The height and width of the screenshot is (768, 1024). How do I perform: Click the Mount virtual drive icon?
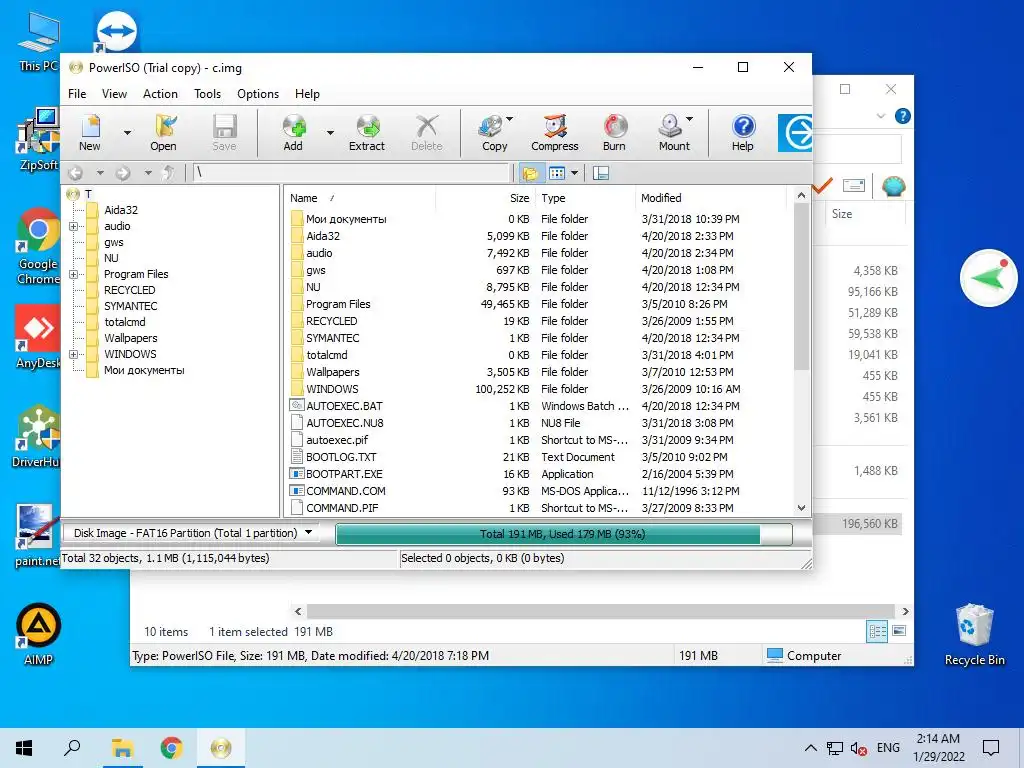click(673, 133)
